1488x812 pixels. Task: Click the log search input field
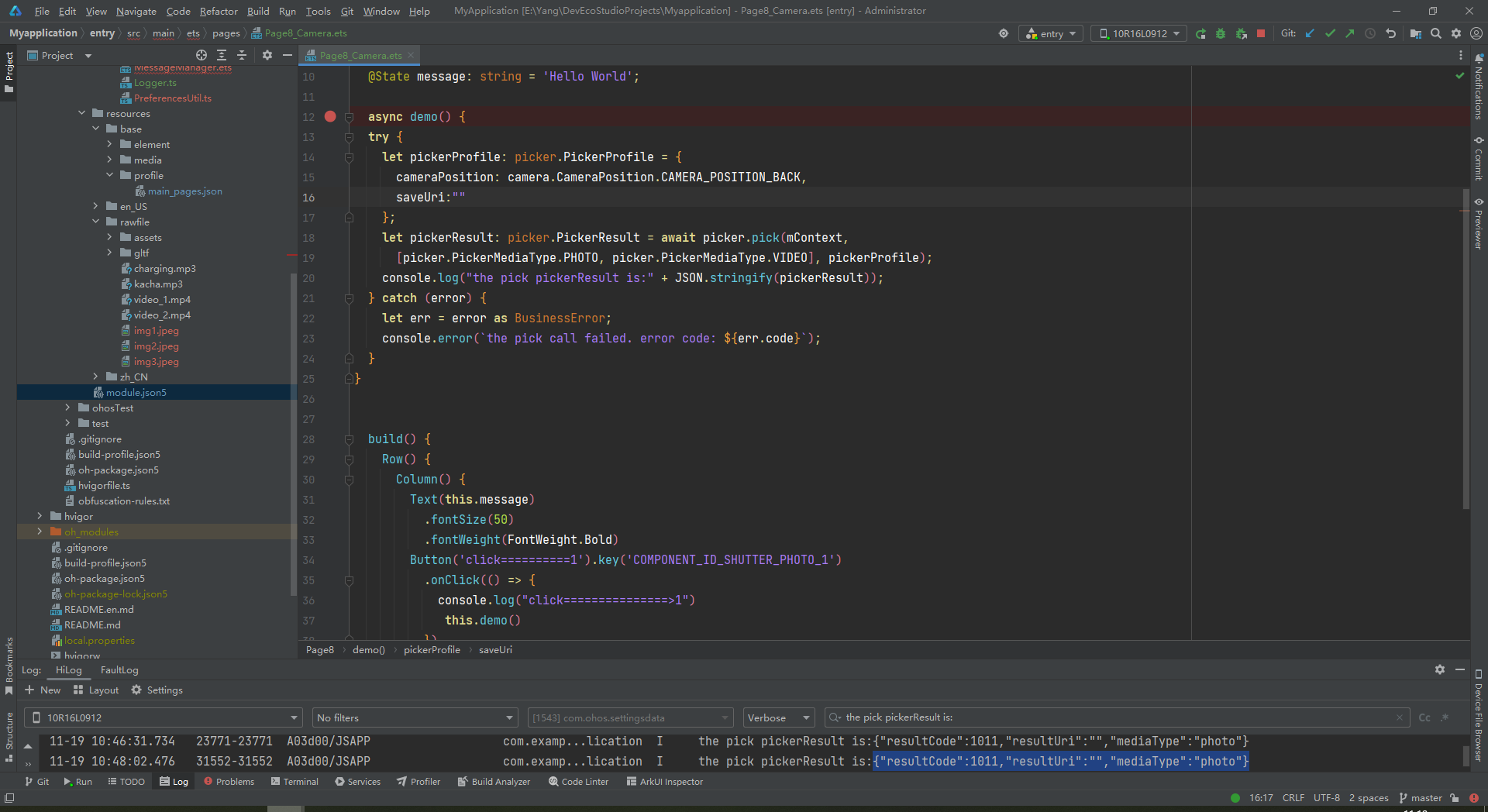point(1116,717)
